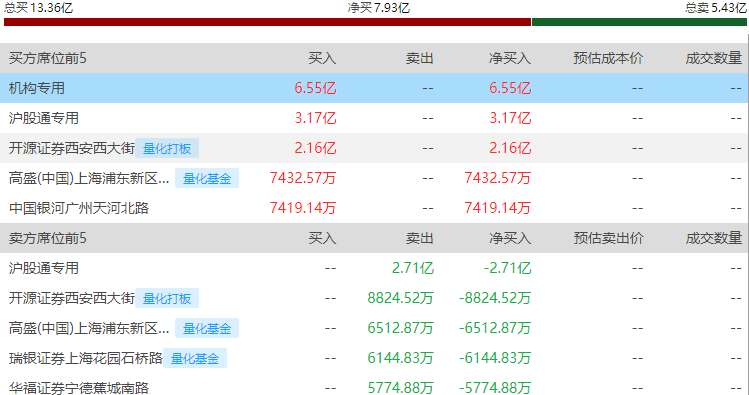749x395 pixels.
Task: Click the 卖方席位前5 header
Action: tap(48, 238)
